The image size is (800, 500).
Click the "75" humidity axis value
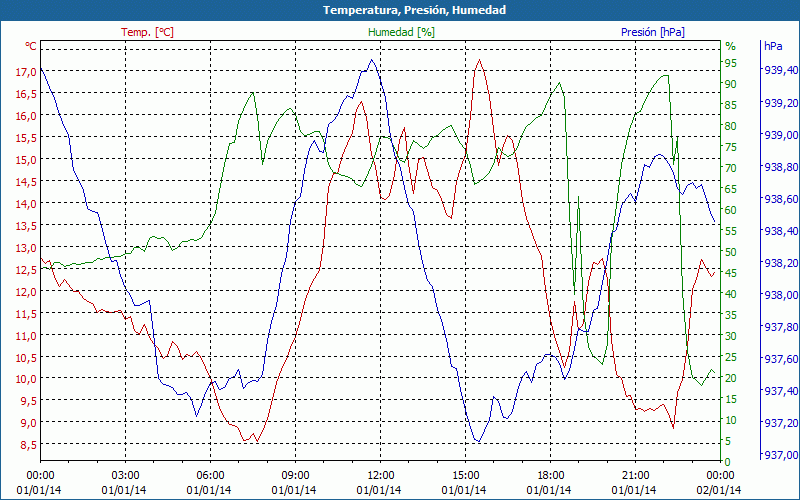tap(731, 147)
